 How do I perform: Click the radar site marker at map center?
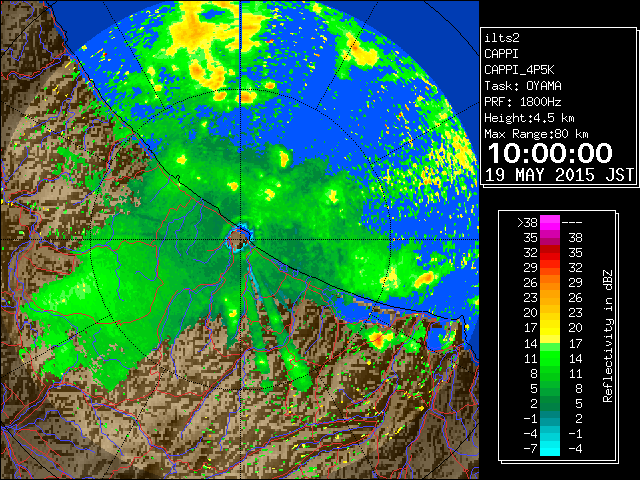240,240
